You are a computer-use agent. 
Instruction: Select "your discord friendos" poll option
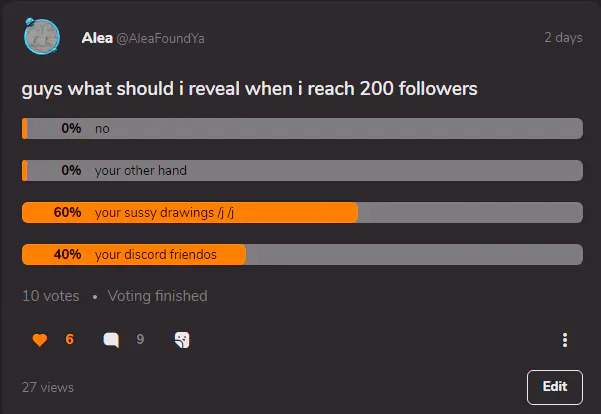[302, 255]
